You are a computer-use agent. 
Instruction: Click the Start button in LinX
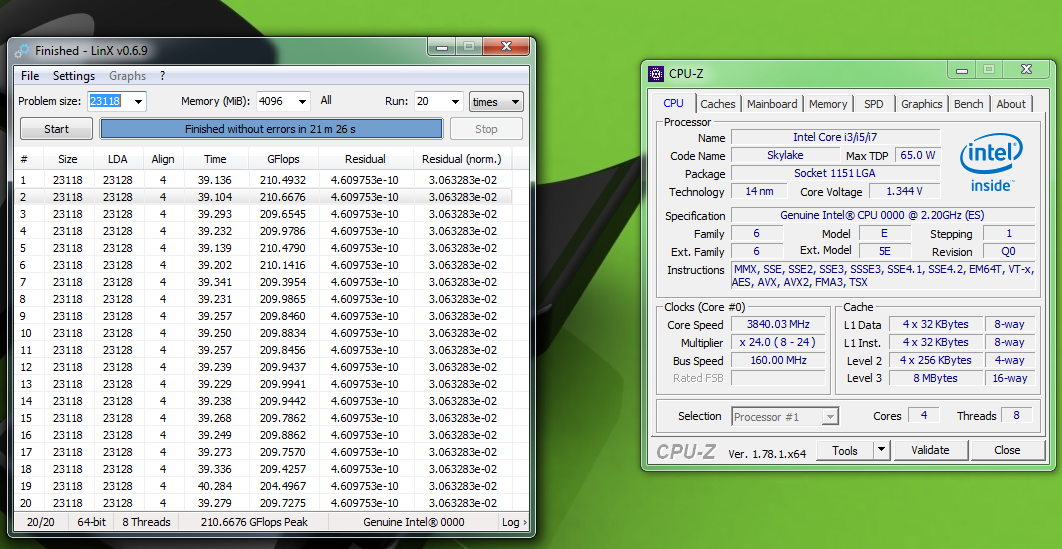[x=56, y=129]
